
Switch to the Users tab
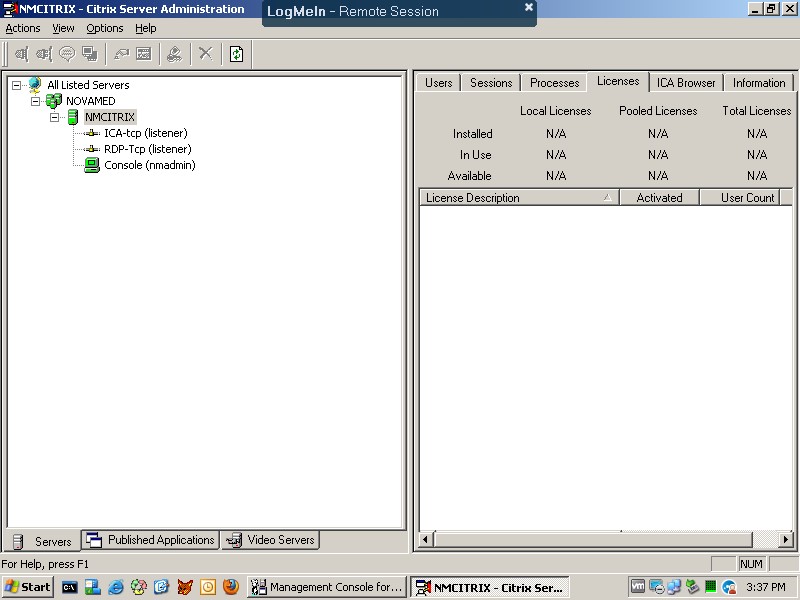[x=439, y=83]
